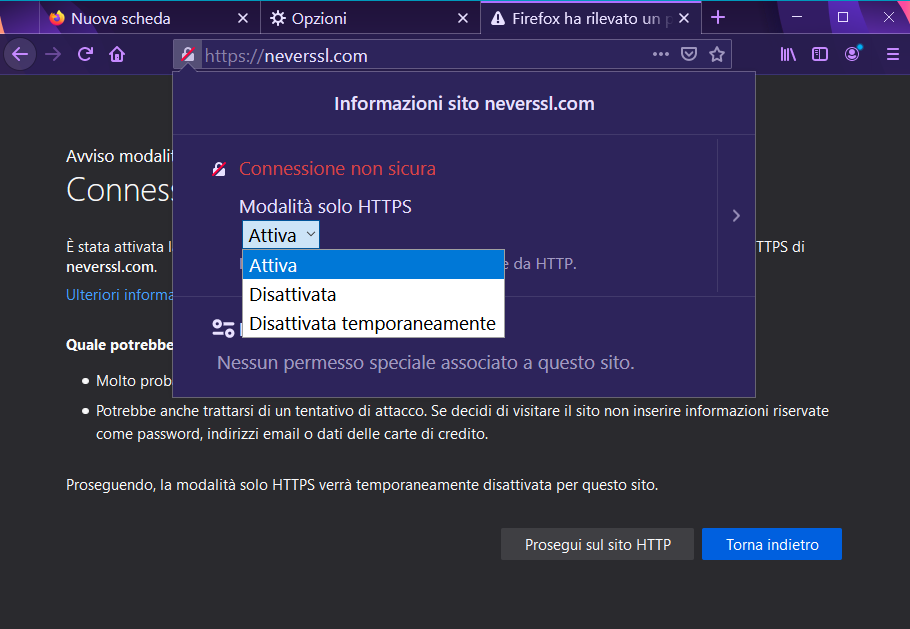Click the insecure lock icon beside Connessione non sicura
910x629 pixels.
[219, 169]
